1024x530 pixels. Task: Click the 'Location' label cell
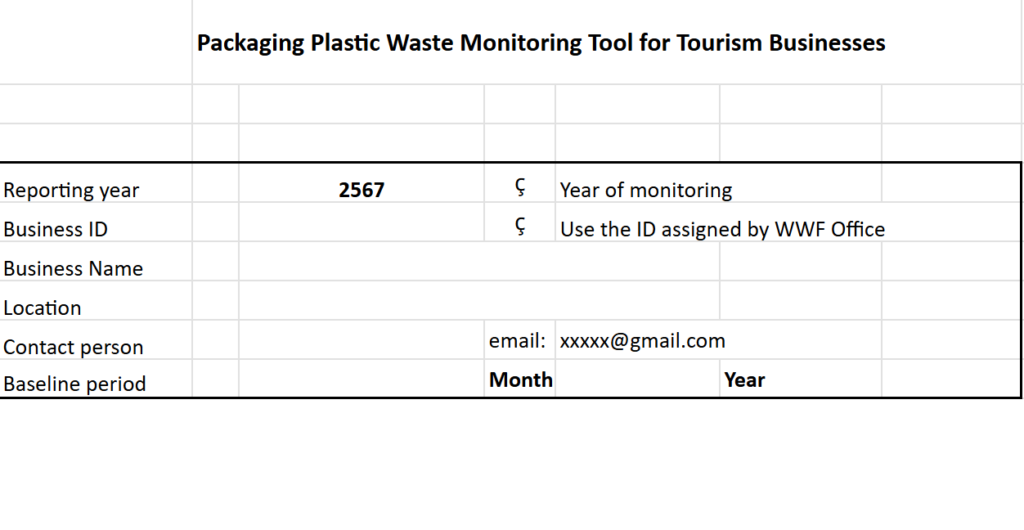42,308
